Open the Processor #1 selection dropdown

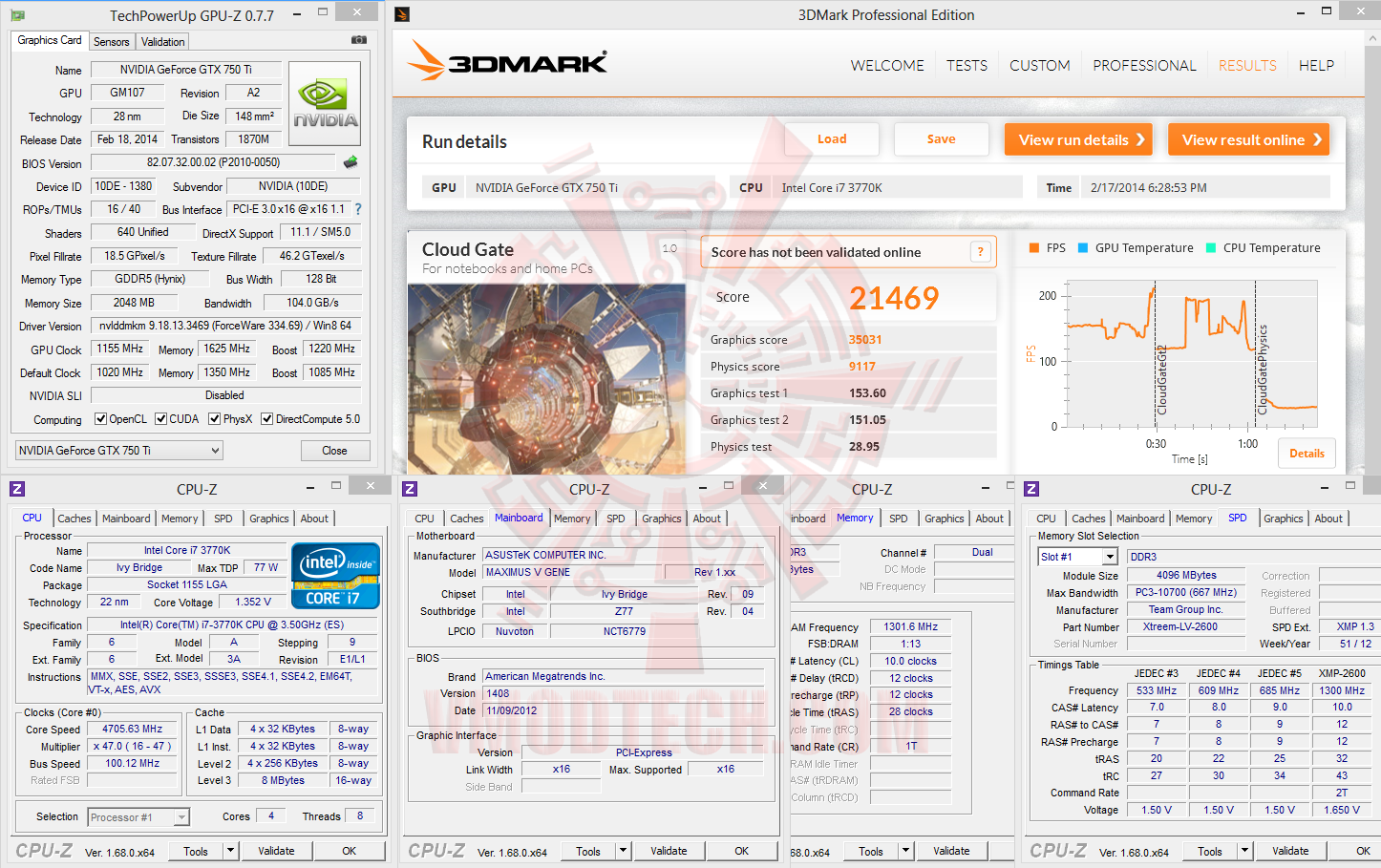[138, 817]
